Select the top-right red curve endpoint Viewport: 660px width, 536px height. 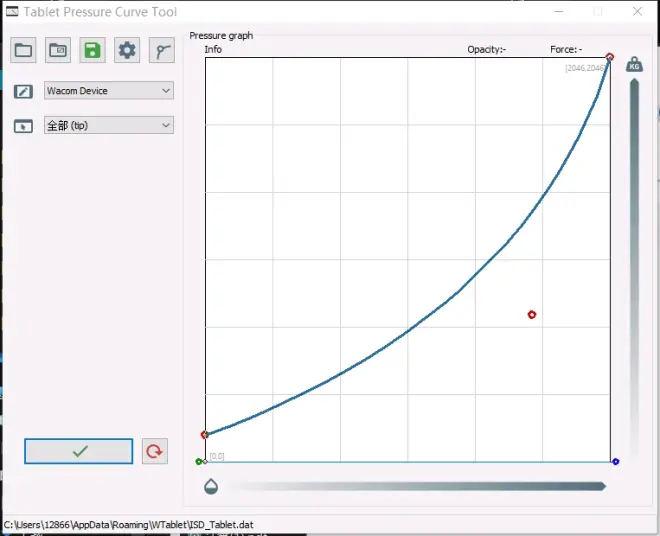610,57
